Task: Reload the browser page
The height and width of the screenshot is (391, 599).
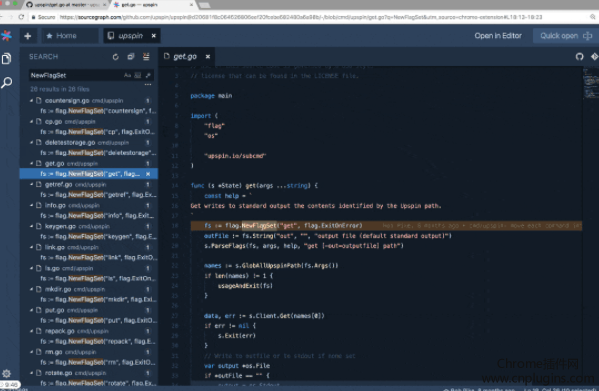Action: click(x=21, y=17)
